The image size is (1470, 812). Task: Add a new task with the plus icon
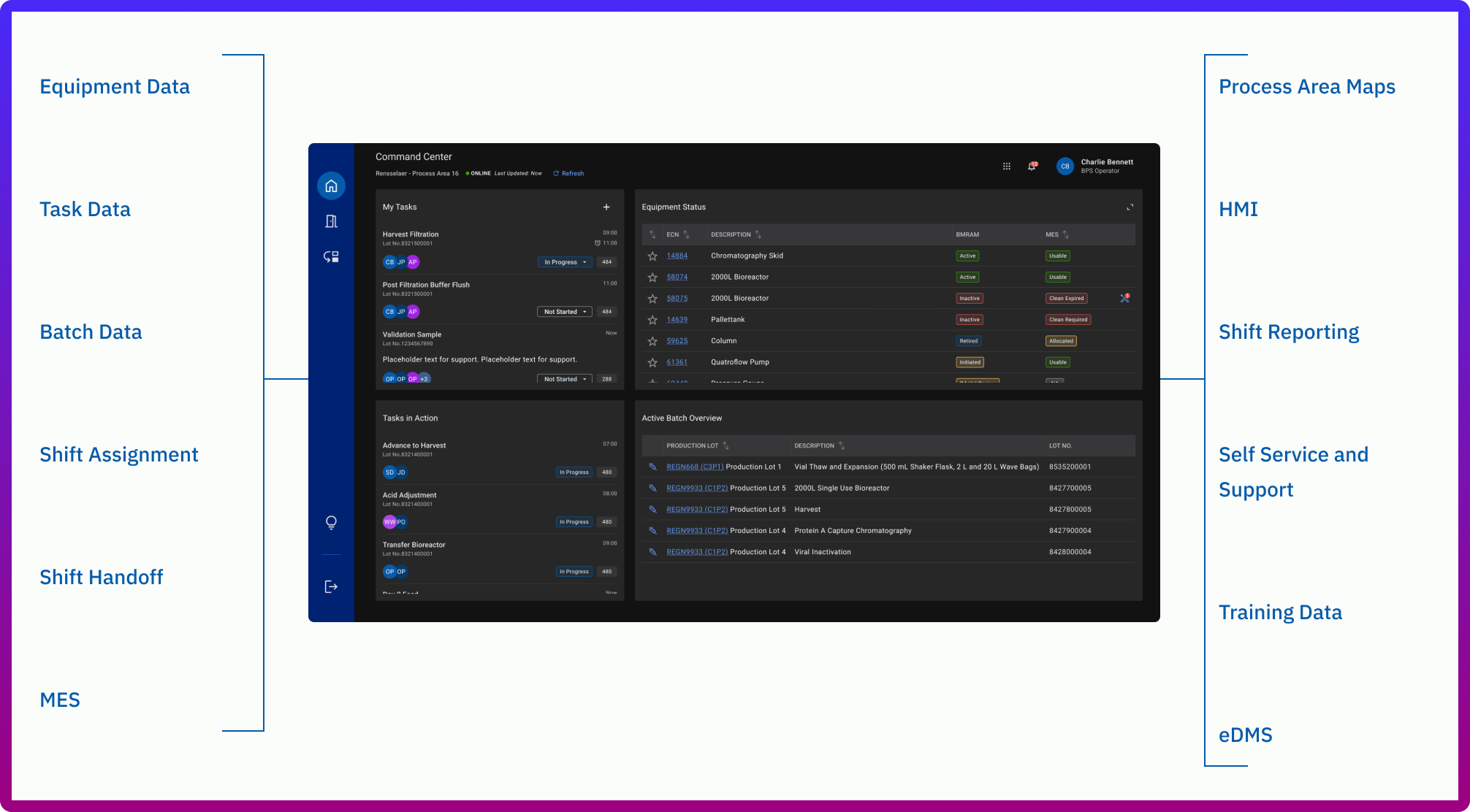(606, 207)
